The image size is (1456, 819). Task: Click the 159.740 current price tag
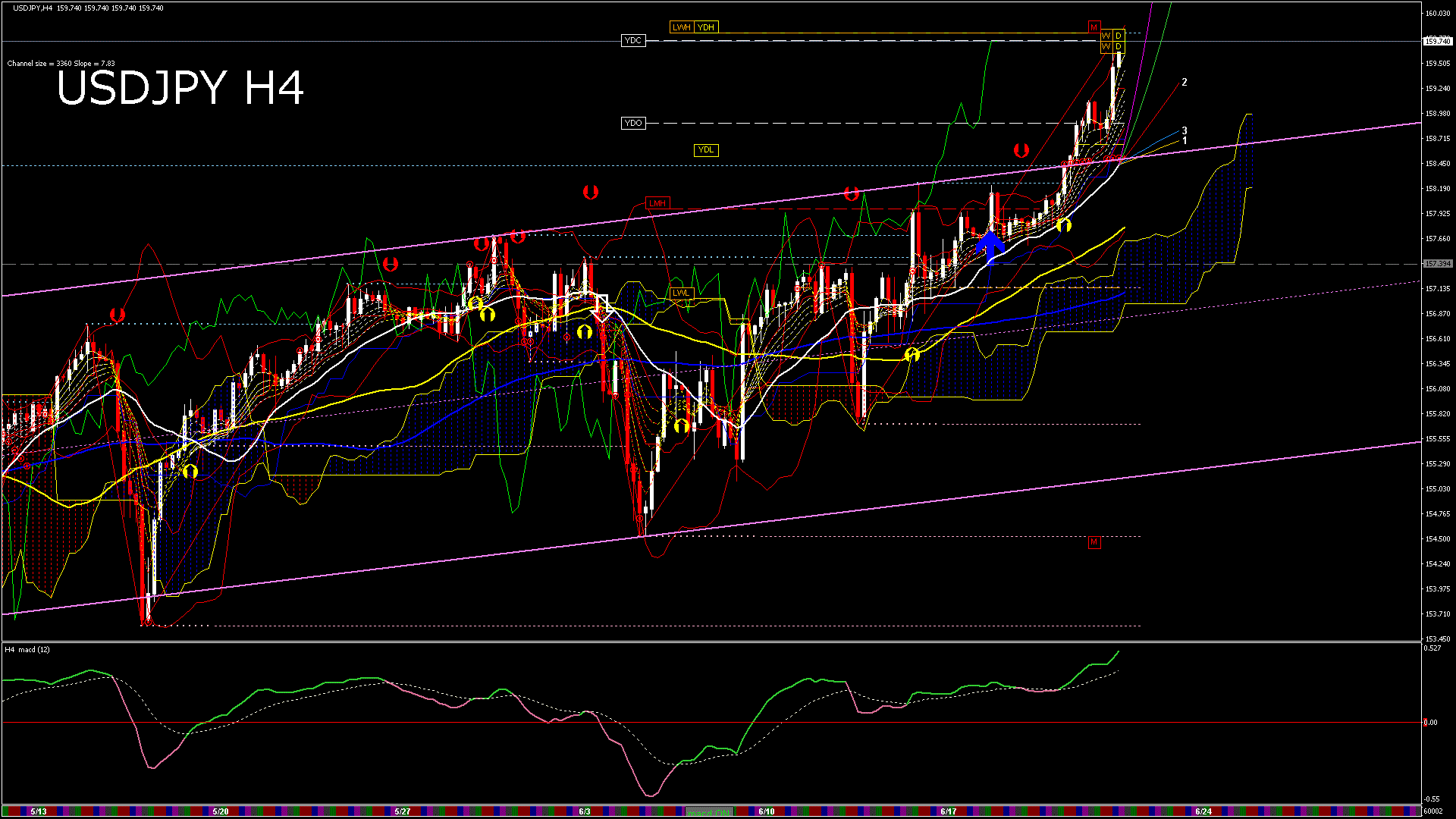pos(1437,42)
